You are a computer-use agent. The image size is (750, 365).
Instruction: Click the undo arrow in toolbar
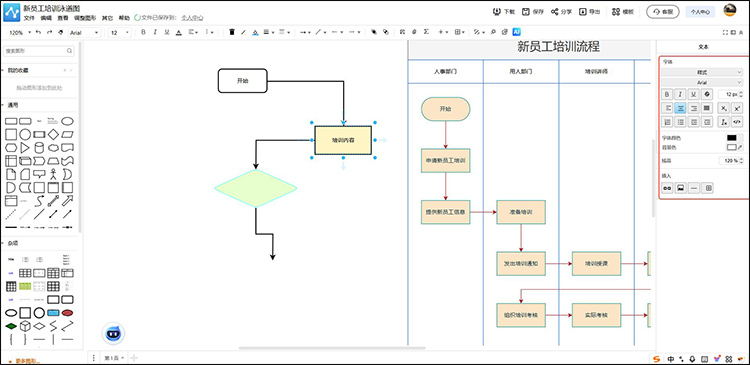38,32
